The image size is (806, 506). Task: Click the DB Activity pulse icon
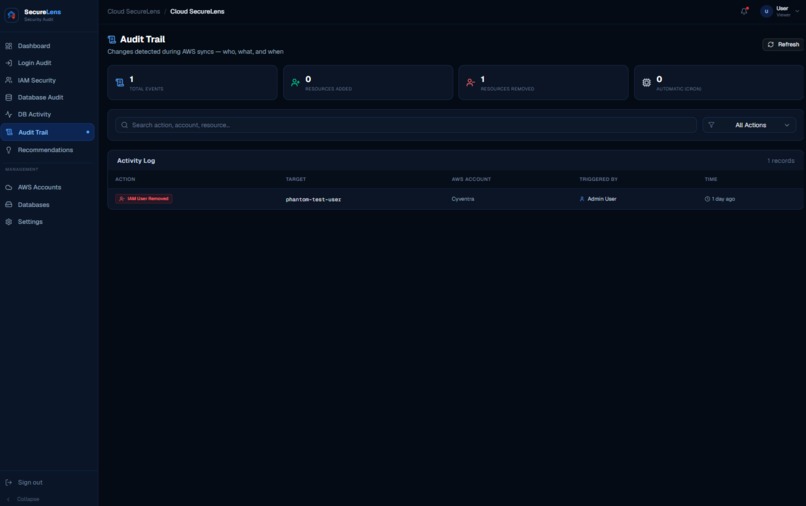(x=9, y=114)
